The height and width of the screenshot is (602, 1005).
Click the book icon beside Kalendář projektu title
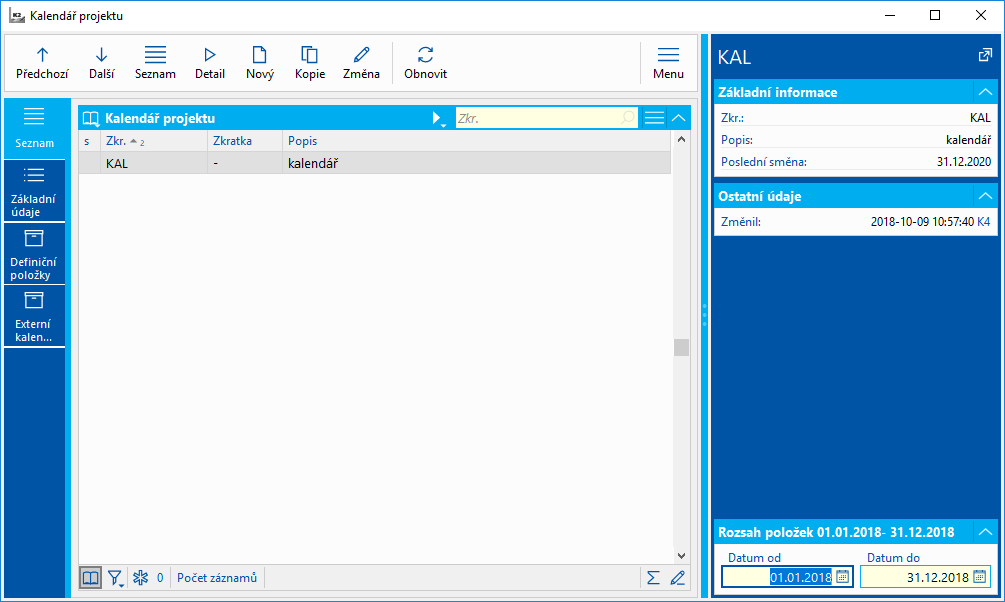(x=91, y=119)
